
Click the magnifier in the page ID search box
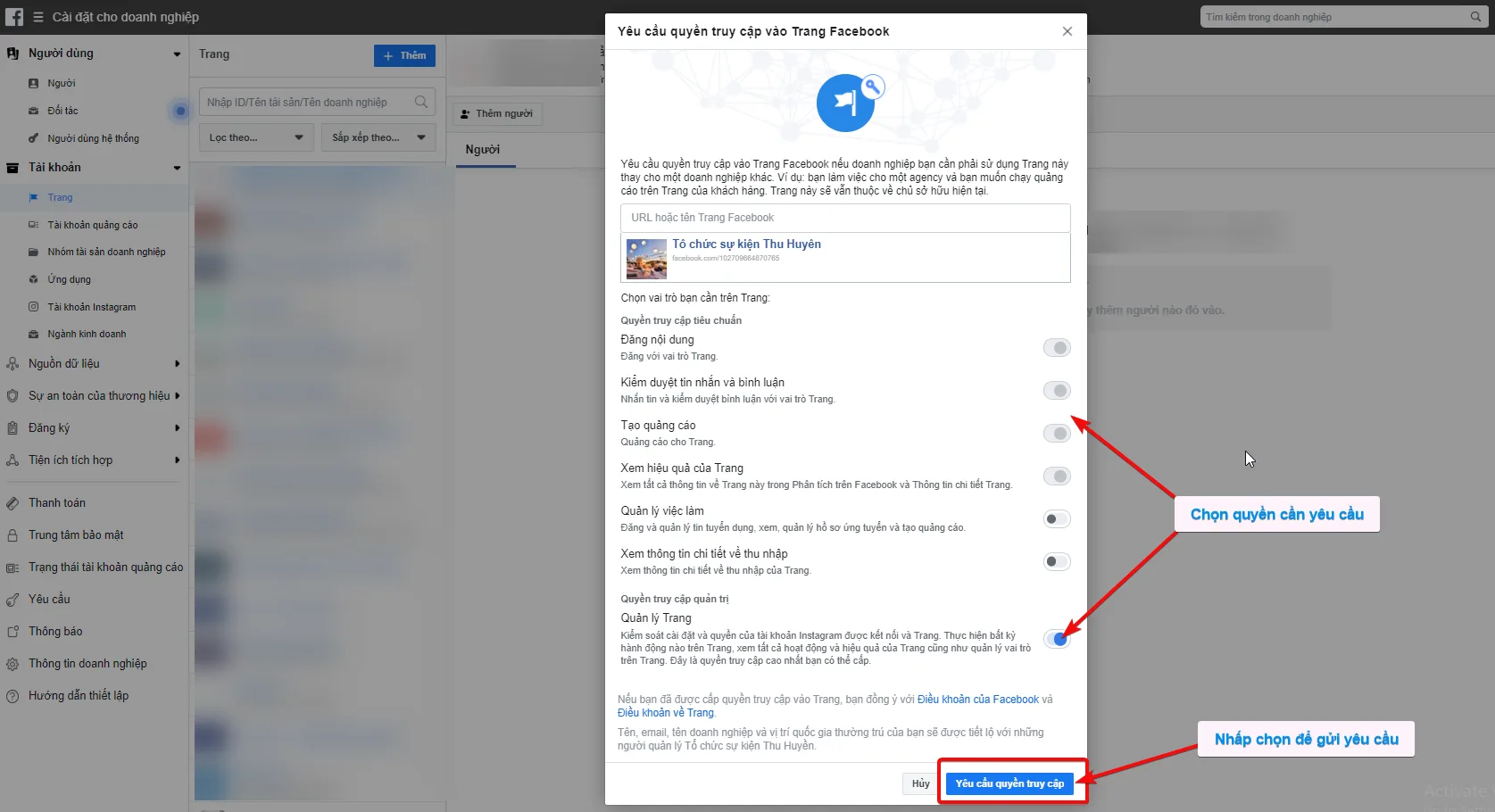click(421, 102)
